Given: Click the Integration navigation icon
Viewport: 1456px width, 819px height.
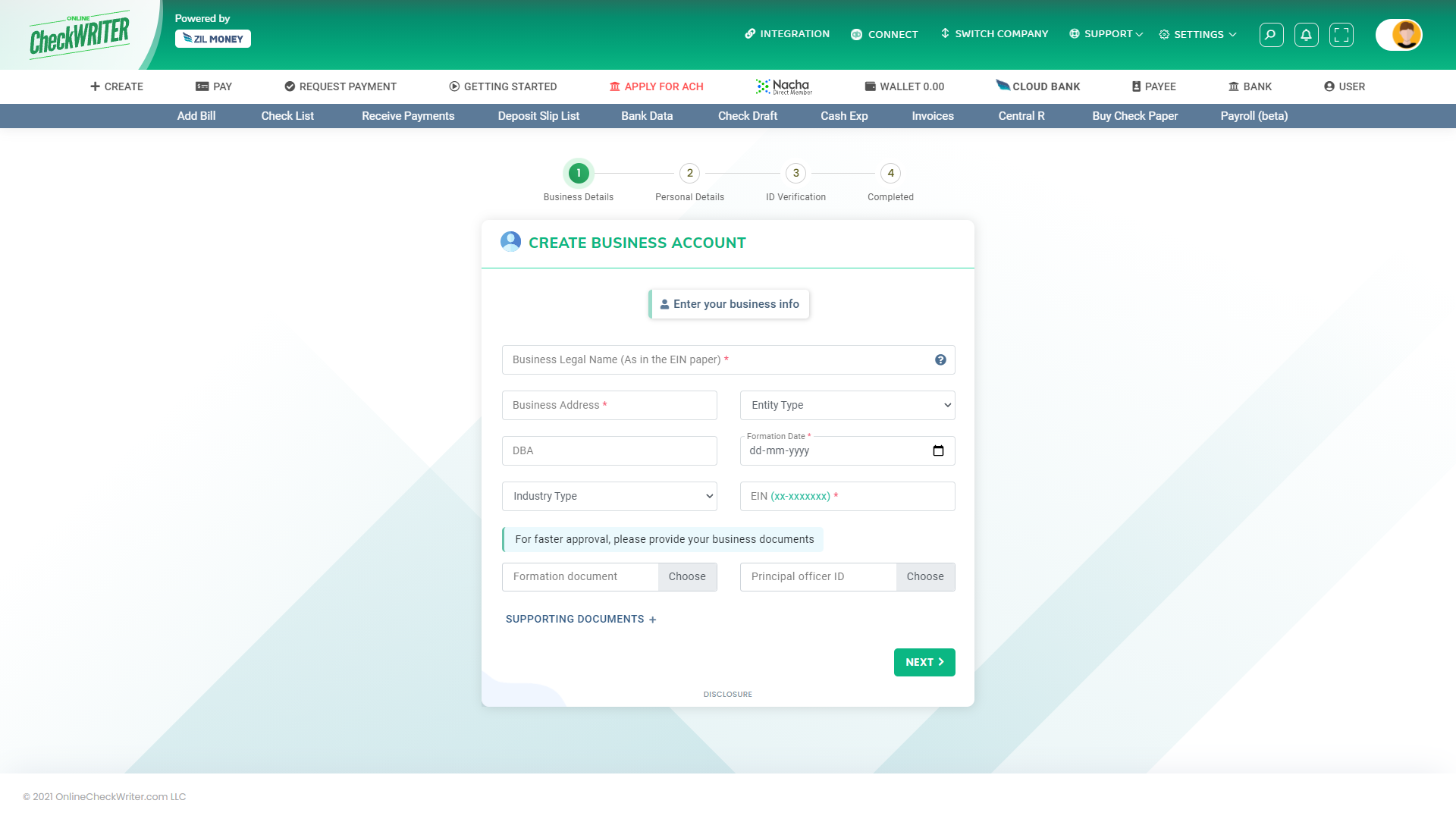Looking at the screenshot, I should coord(751,33).
